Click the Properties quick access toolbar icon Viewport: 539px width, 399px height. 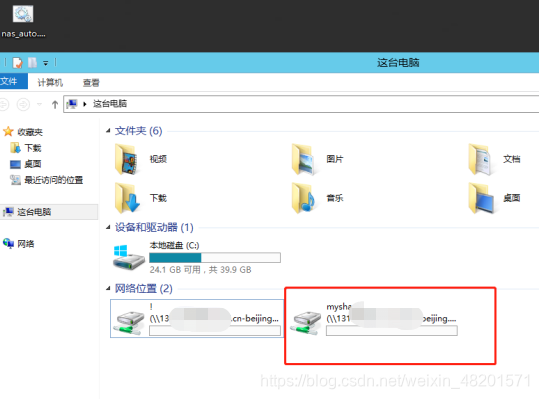17,63
